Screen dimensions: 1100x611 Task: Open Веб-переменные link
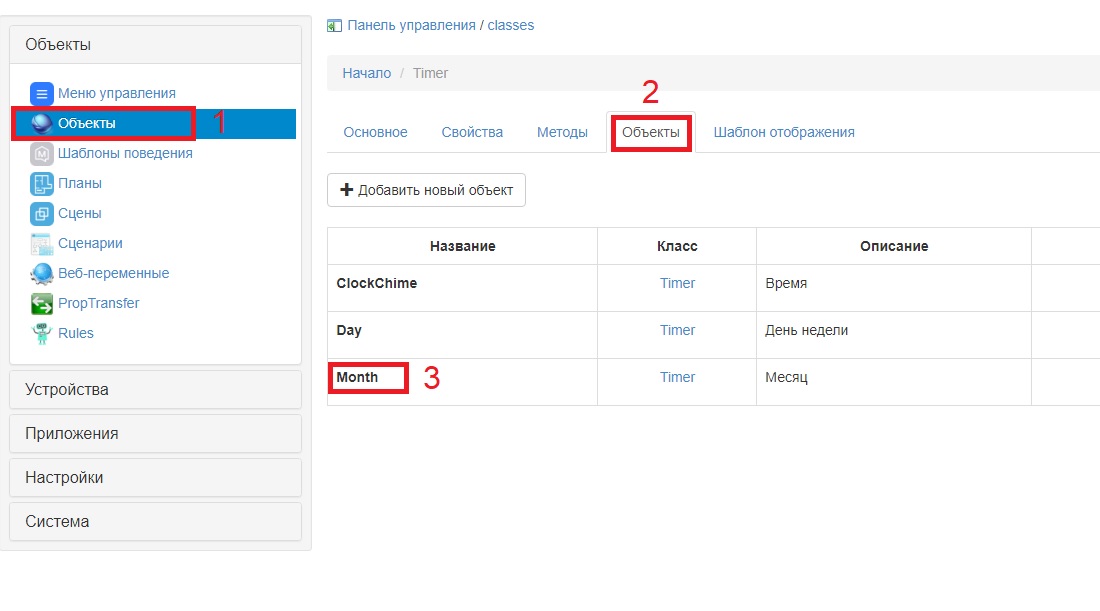tap(114, 273)
